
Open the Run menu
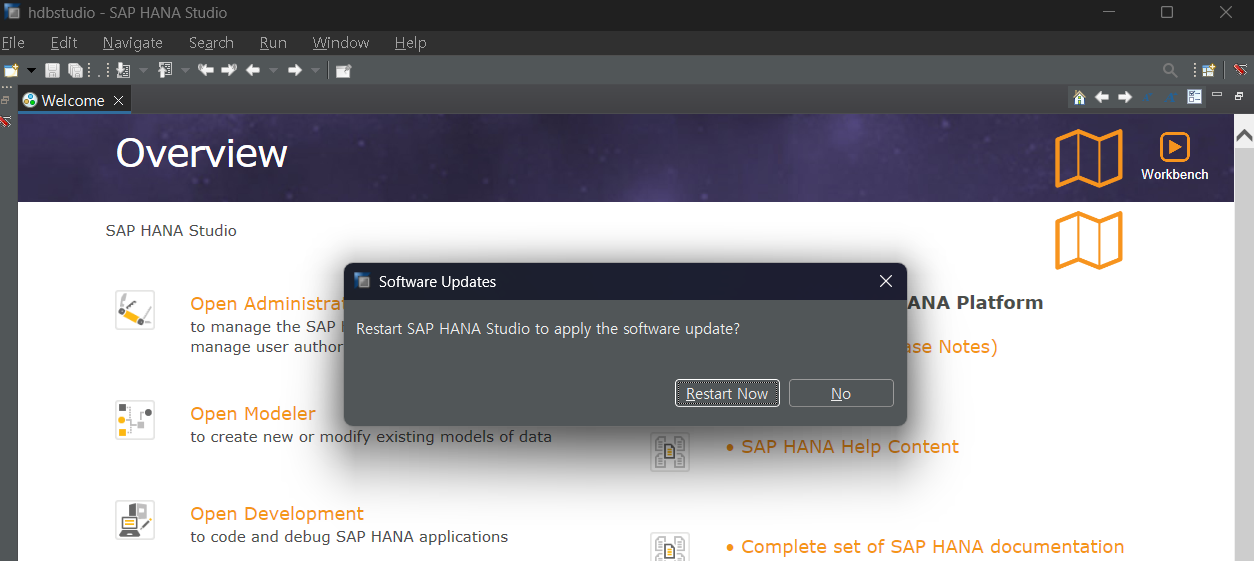pyautogui.click(x=273, y=43)
